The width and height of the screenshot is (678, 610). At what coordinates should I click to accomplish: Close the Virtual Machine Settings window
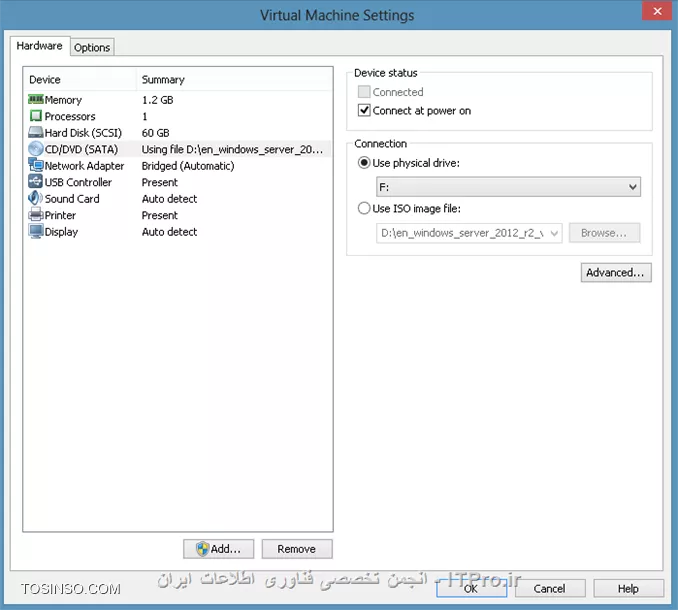(656, 11)
